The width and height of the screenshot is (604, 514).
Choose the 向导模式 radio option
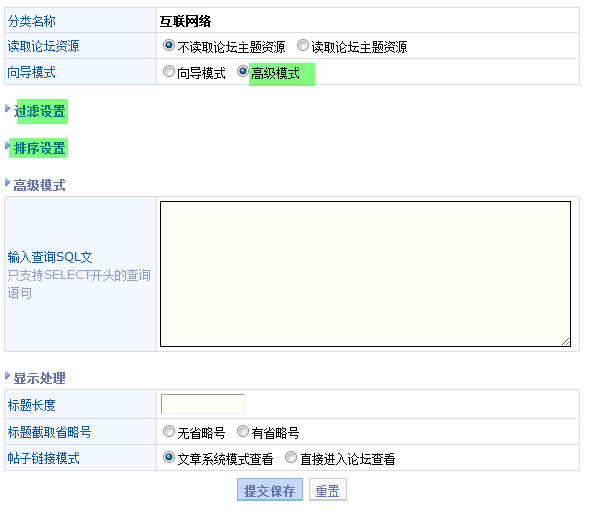tap(169, 72)
